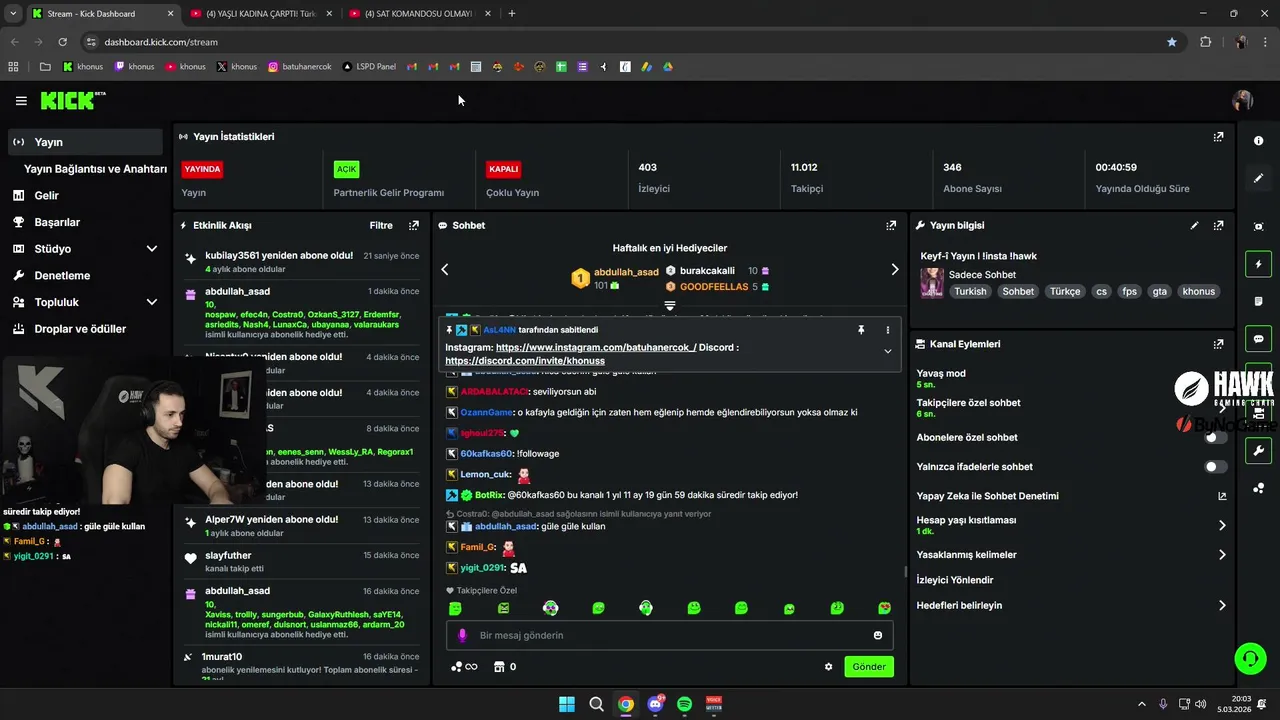Unpin the pinned chat message
The width and height of the screenshot is (1280, 720).
861,330
